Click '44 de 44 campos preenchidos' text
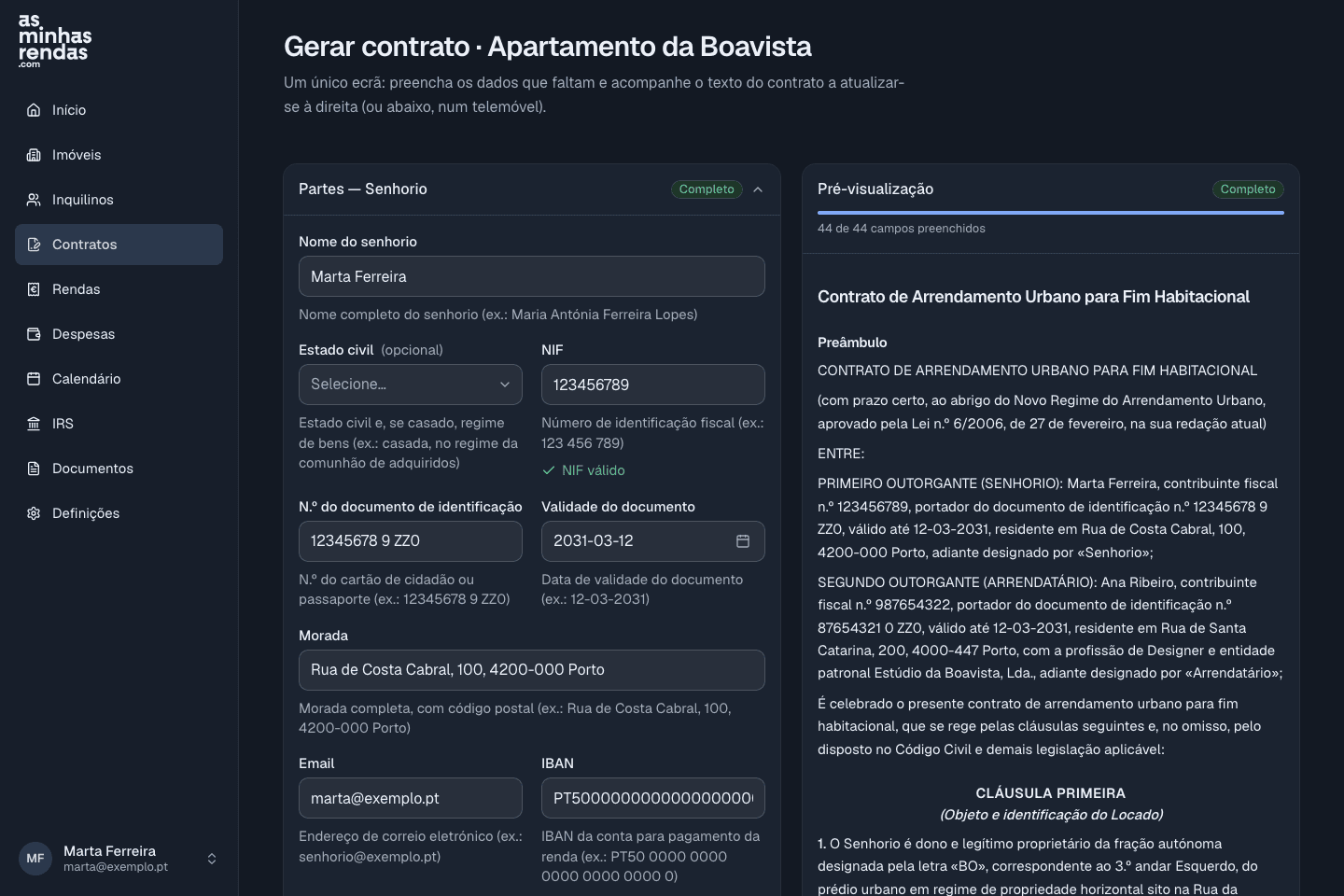 pos(902,229)
